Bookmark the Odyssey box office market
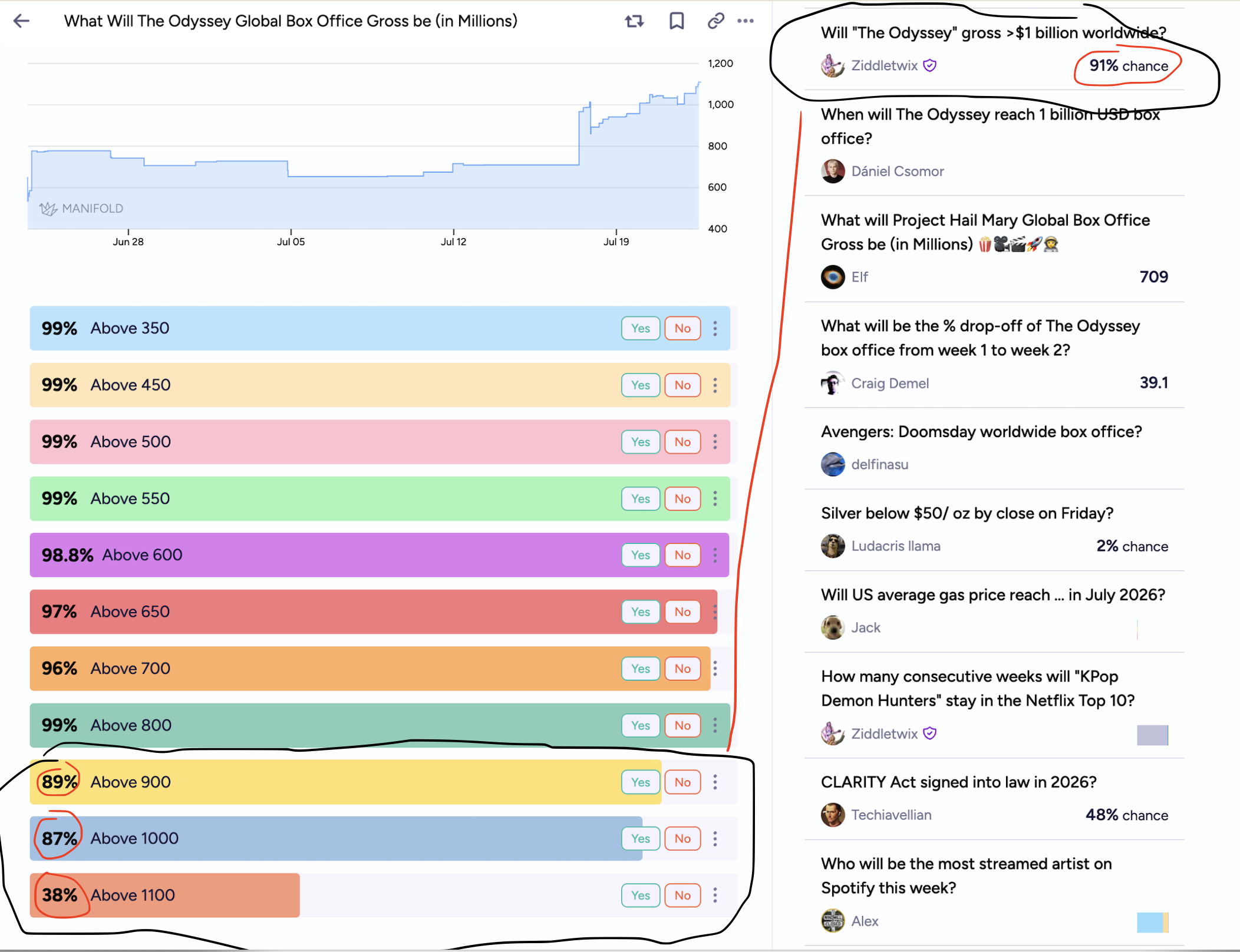Viewport: 1240px width, 952px height. [x=677, y=21]
